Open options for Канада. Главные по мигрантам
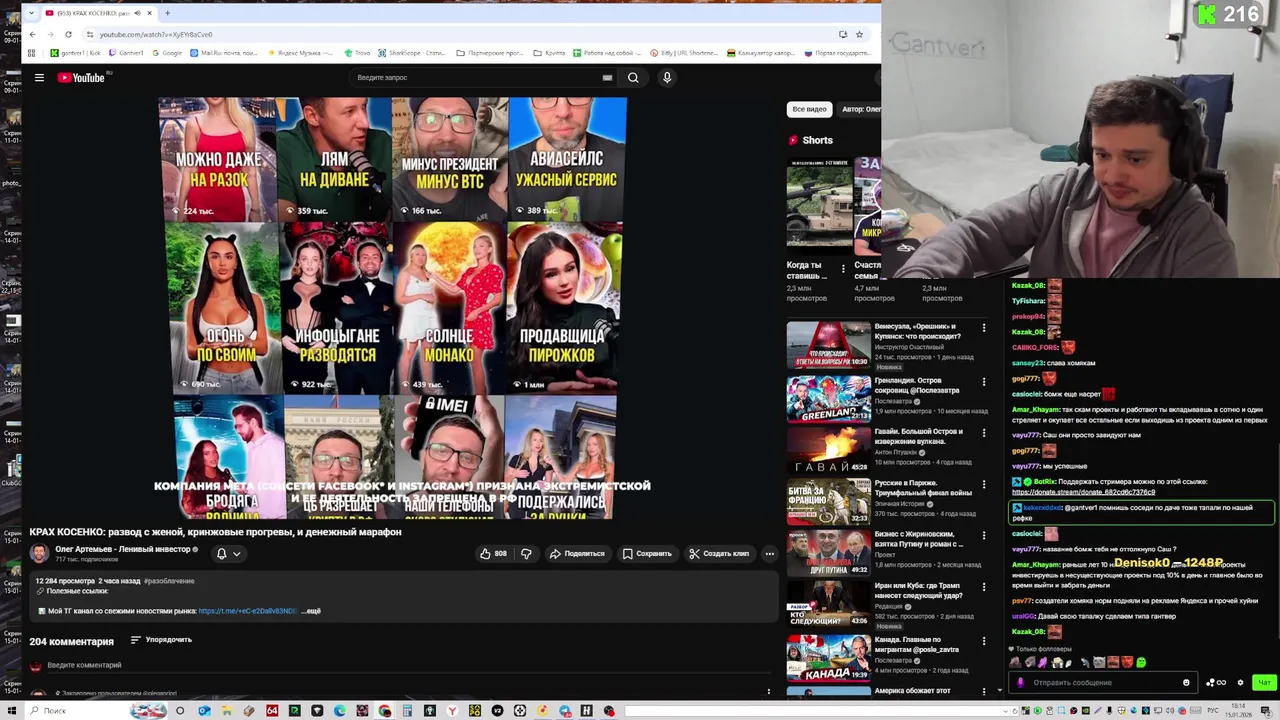The height and width of the screenshot is (720, 1280). [x=983, y=643]
